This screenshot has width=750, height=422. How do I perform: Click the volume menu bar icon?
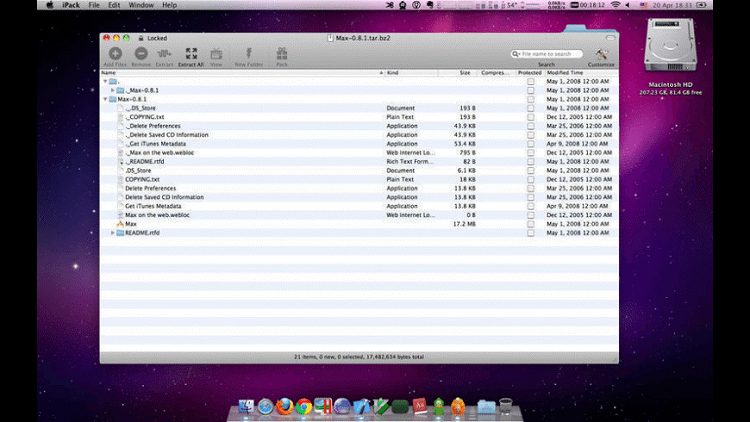point(628,5)
